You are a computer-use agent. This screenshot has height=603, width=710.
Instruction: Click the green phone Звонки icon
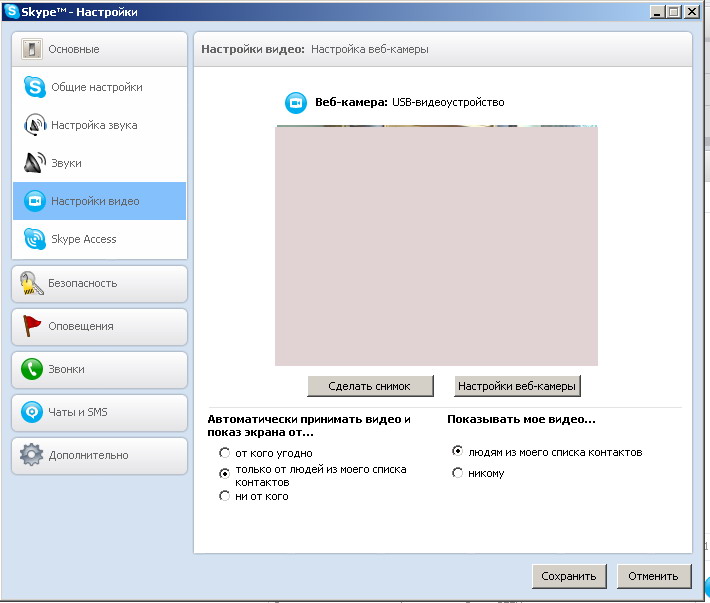coord(32,369)
